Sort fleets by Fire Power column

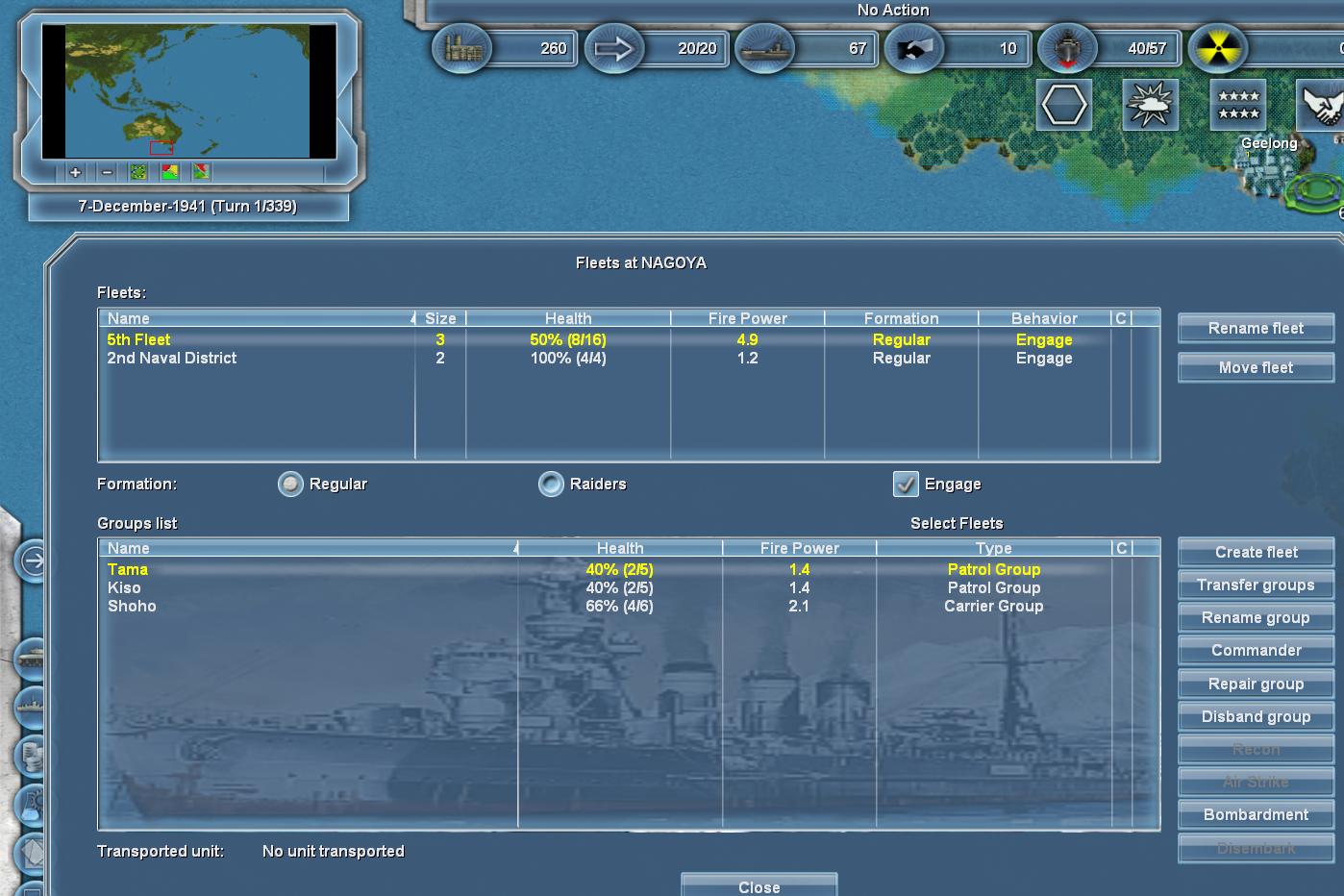click(x=747, y=318)
